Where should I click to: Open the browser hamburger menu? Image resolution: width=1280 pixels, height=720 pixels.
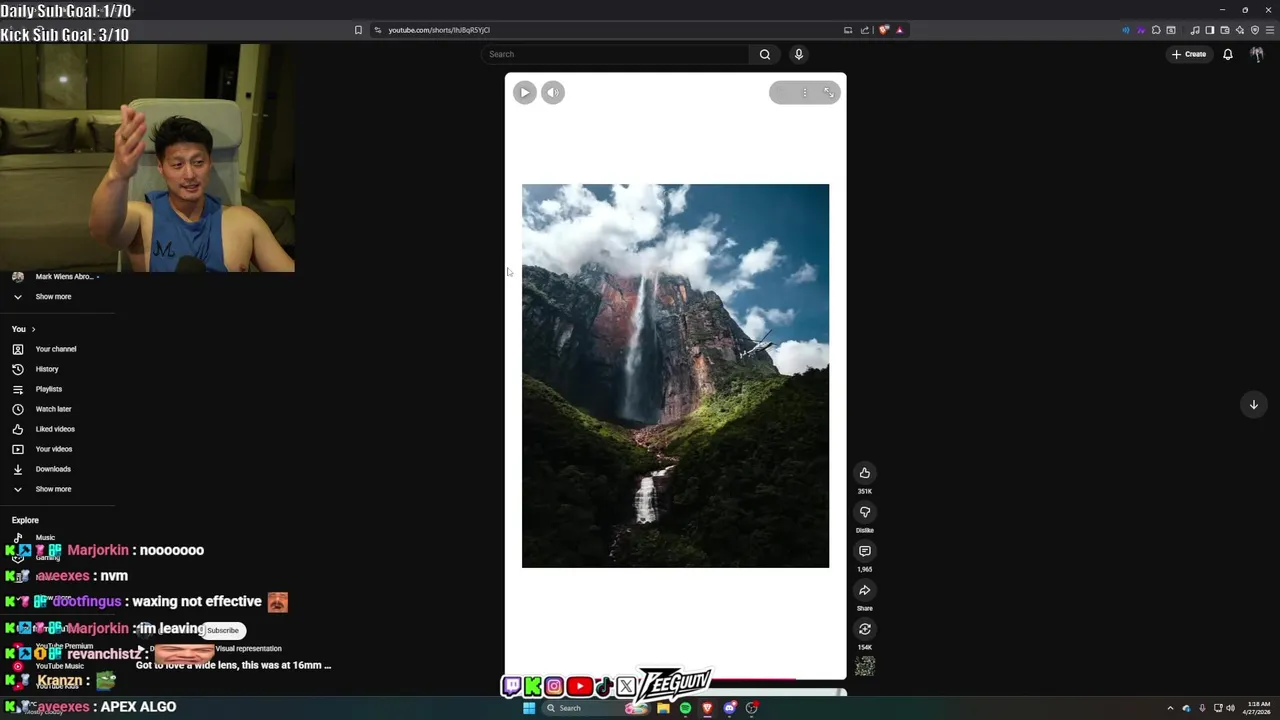pos(1270,30)
